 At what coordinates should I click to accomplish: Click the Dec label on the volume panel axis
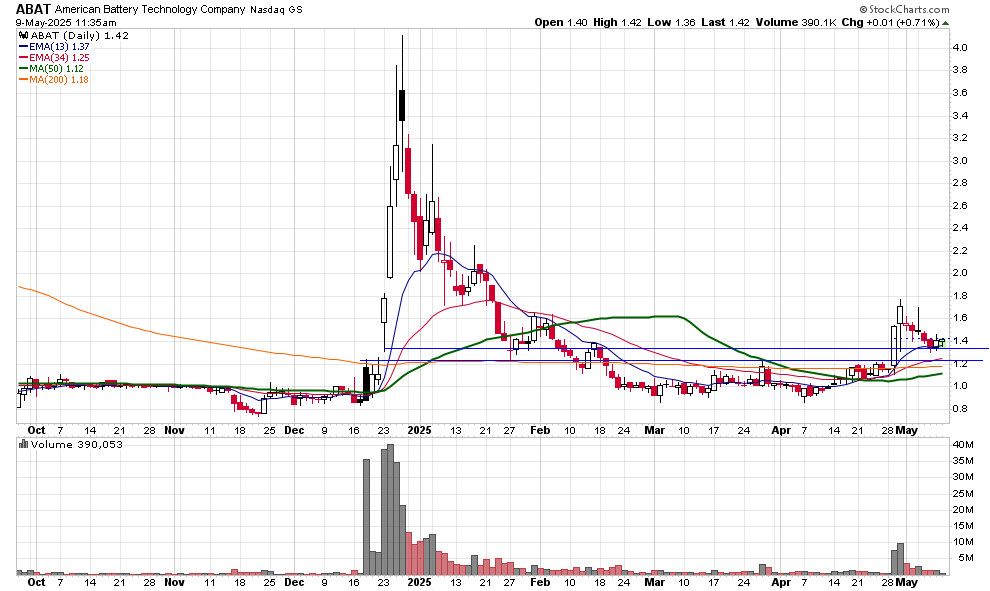[x=294, y=581]
